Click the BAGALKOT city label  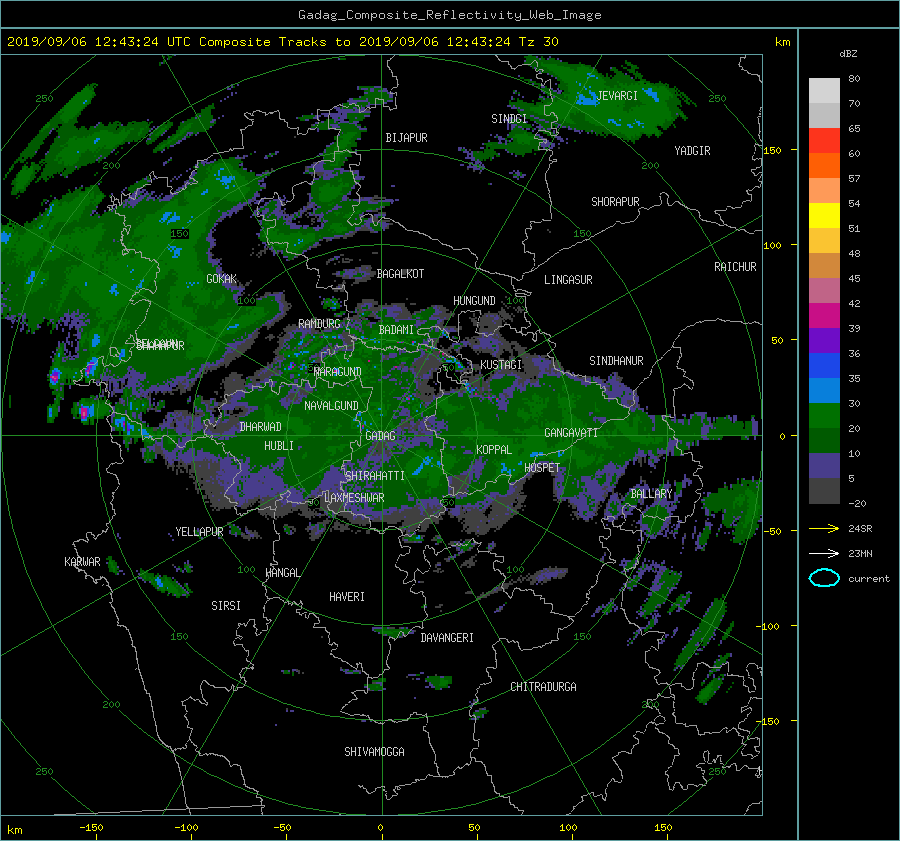click(x=400, y=274)
